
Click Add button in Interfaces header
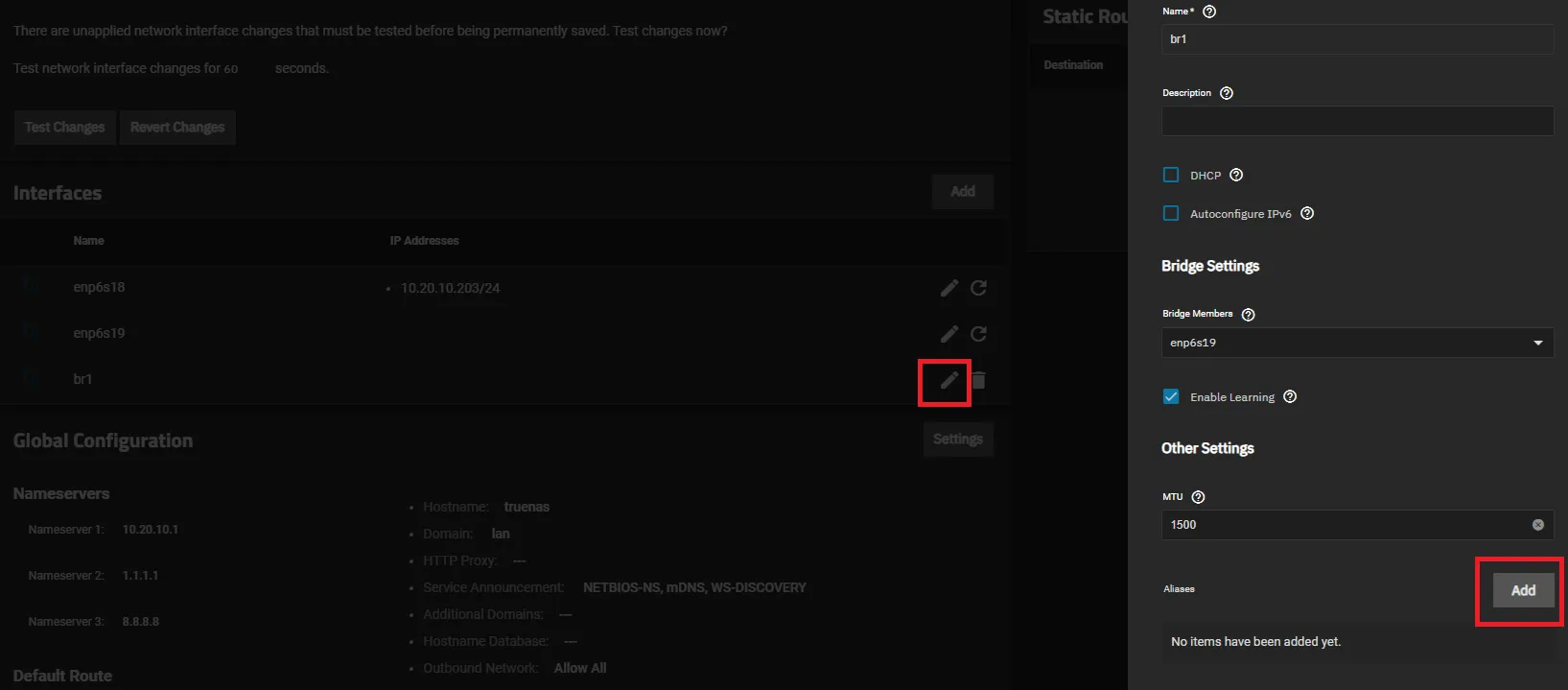click(x=962, y=192)
